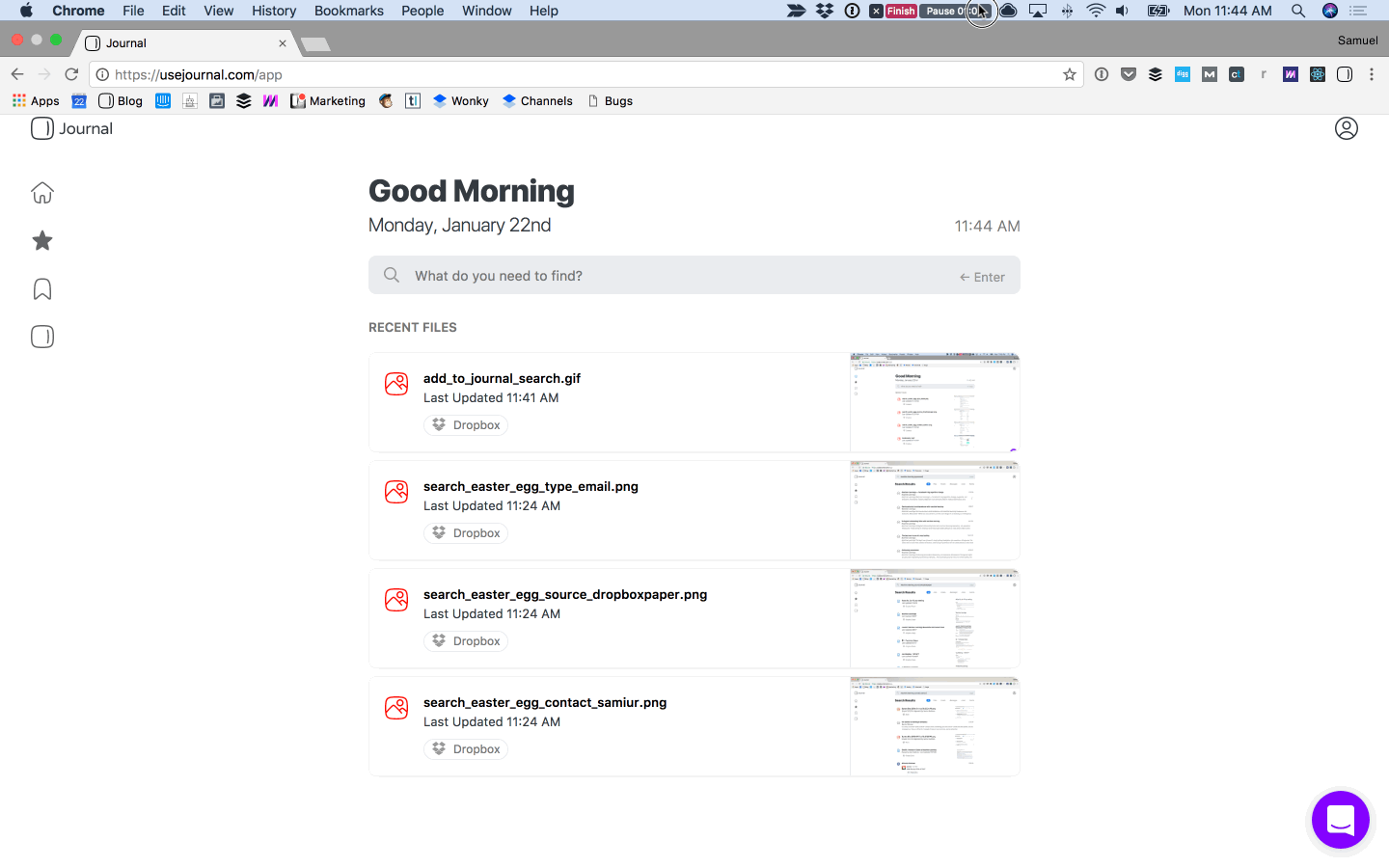
Task: Click Finish to end the screen recording
Action: [x=901, y=11]
